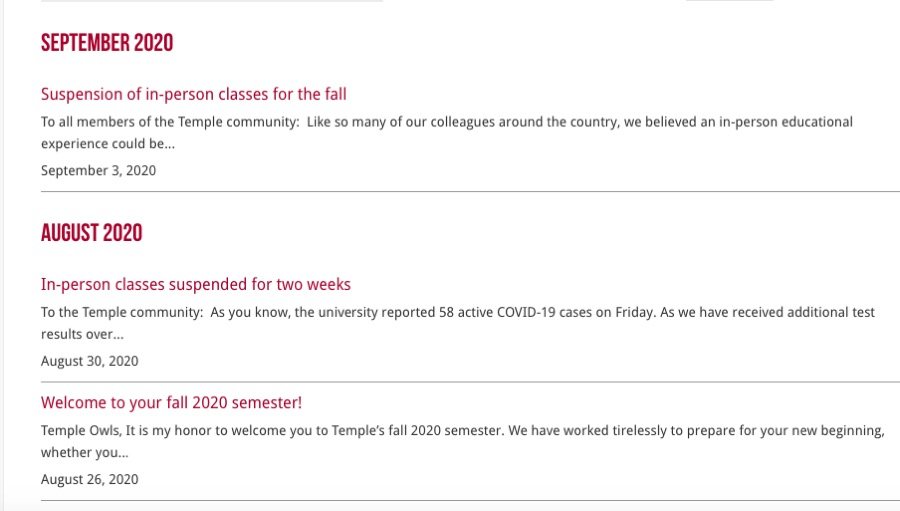The image size is (900, 511).
Task: Click divider line below September 3 article
Action: (470, 191)
